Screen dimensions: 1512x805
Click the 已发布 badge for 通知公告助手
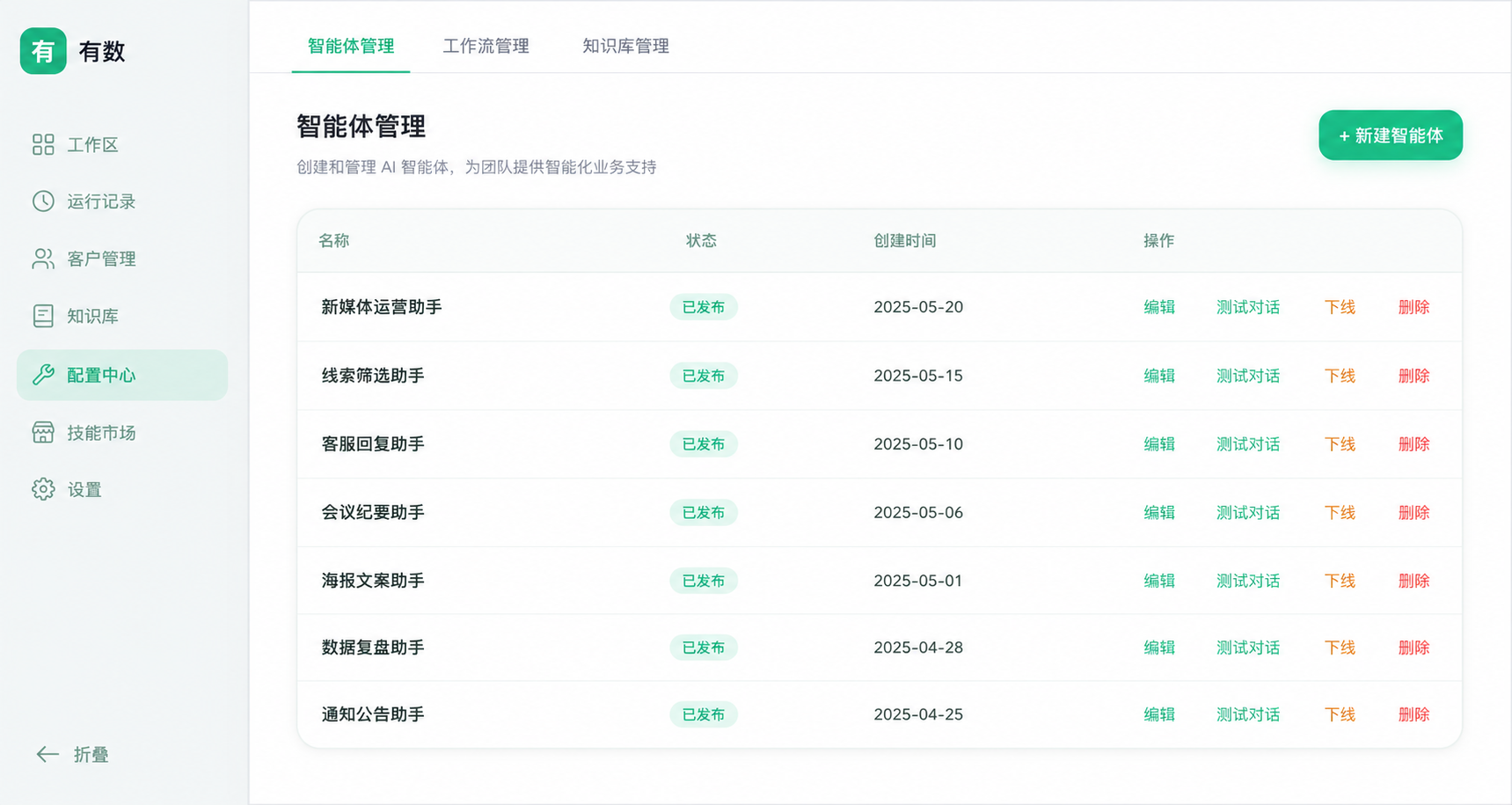704,714
